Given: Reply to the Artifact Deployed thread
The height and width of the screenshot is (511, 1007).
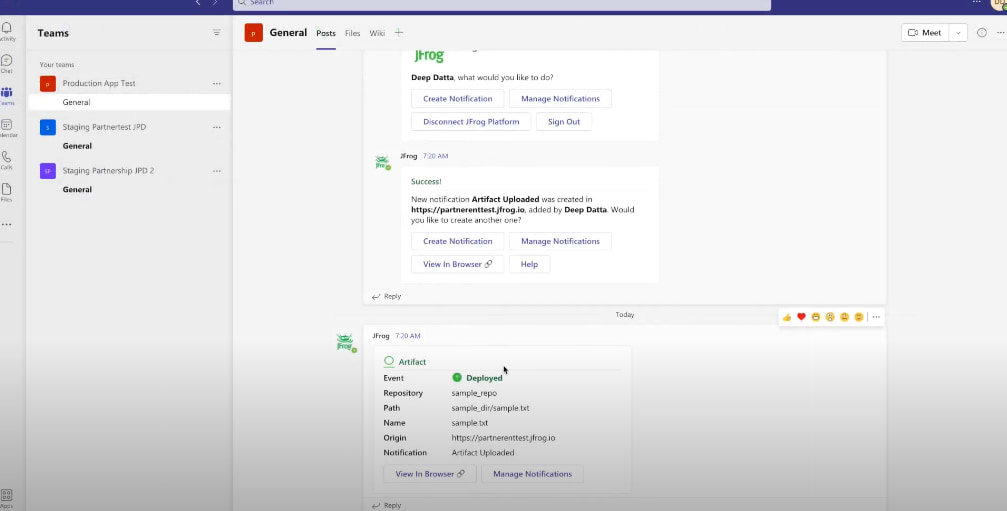Looking at the screenshot, I should (x=387, y=505).
